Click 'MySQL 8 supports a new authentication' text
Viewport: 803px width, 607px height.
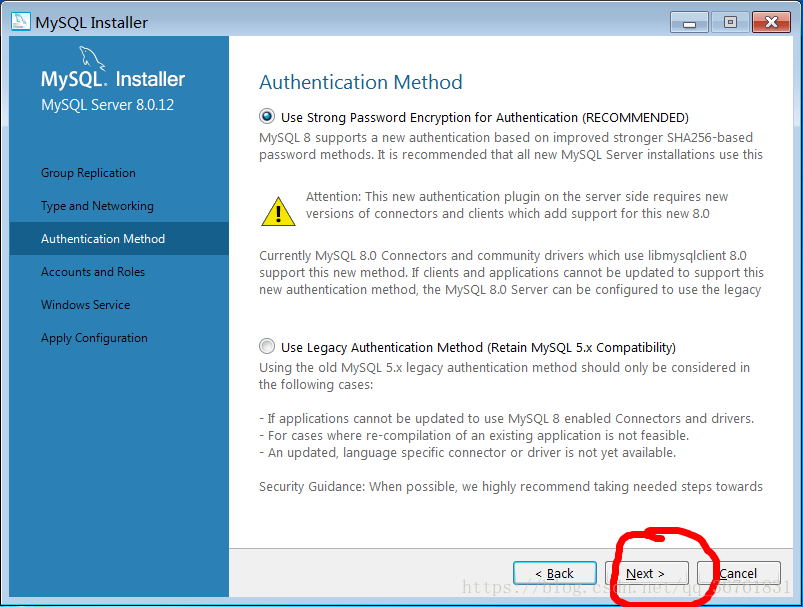[x=511, y=146]
